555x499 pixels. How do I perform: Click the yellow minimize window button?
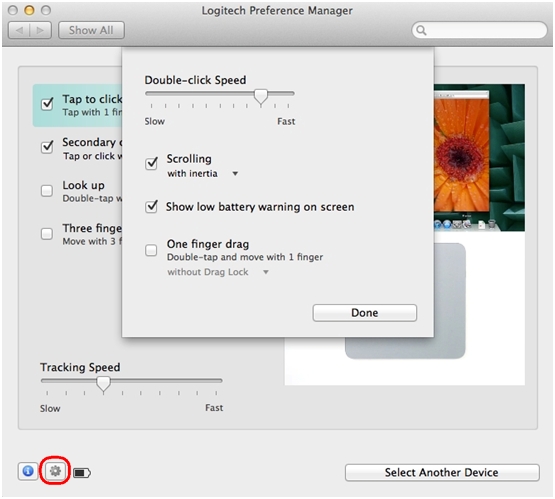29,10
